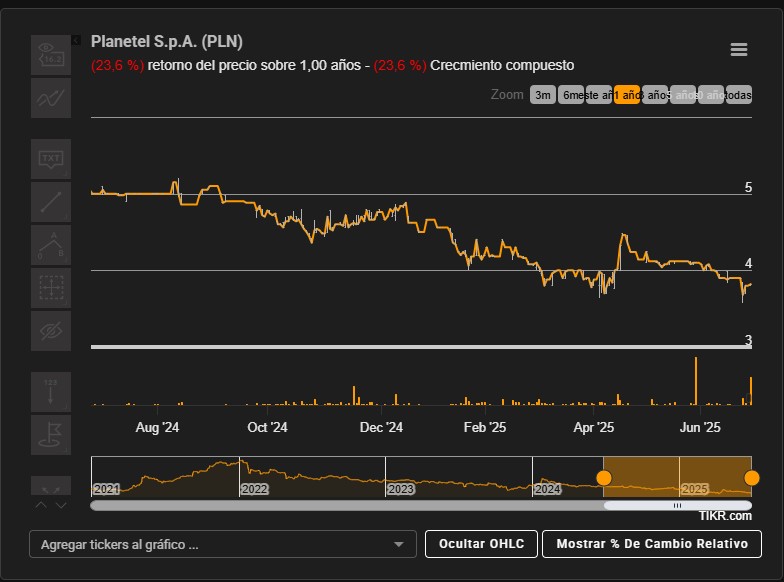The image size is (784, 582).
Task: Open the TIKR.com link
Action: [725, 516]
